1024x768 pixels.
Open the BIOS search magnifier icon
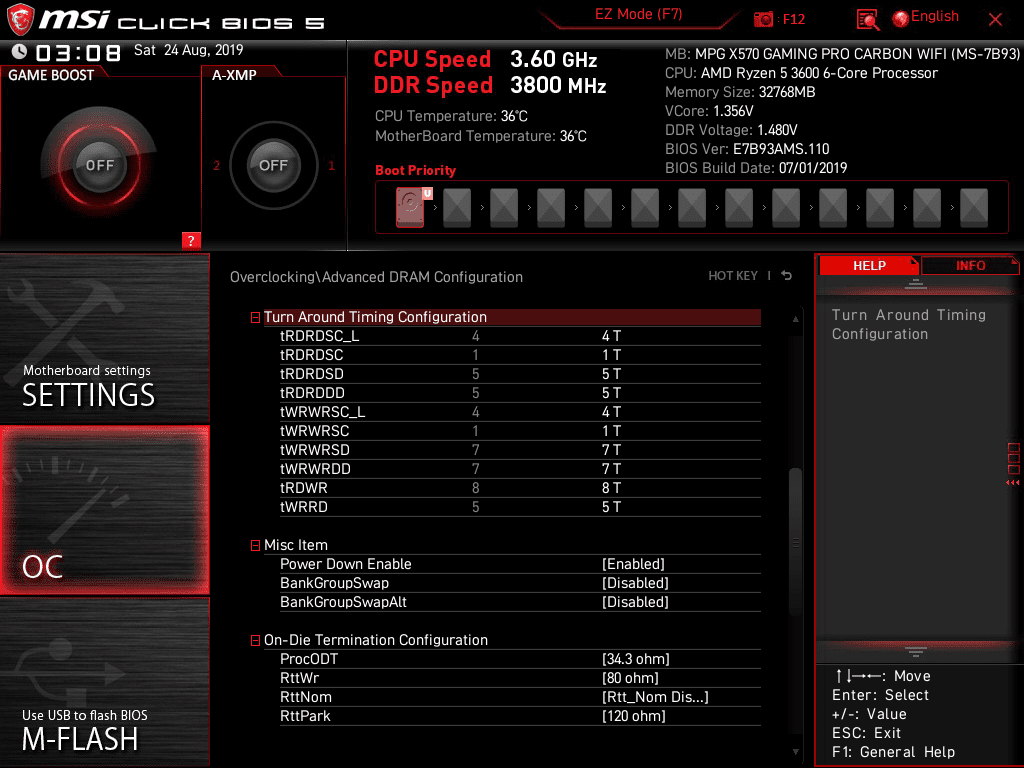(867, 20)
